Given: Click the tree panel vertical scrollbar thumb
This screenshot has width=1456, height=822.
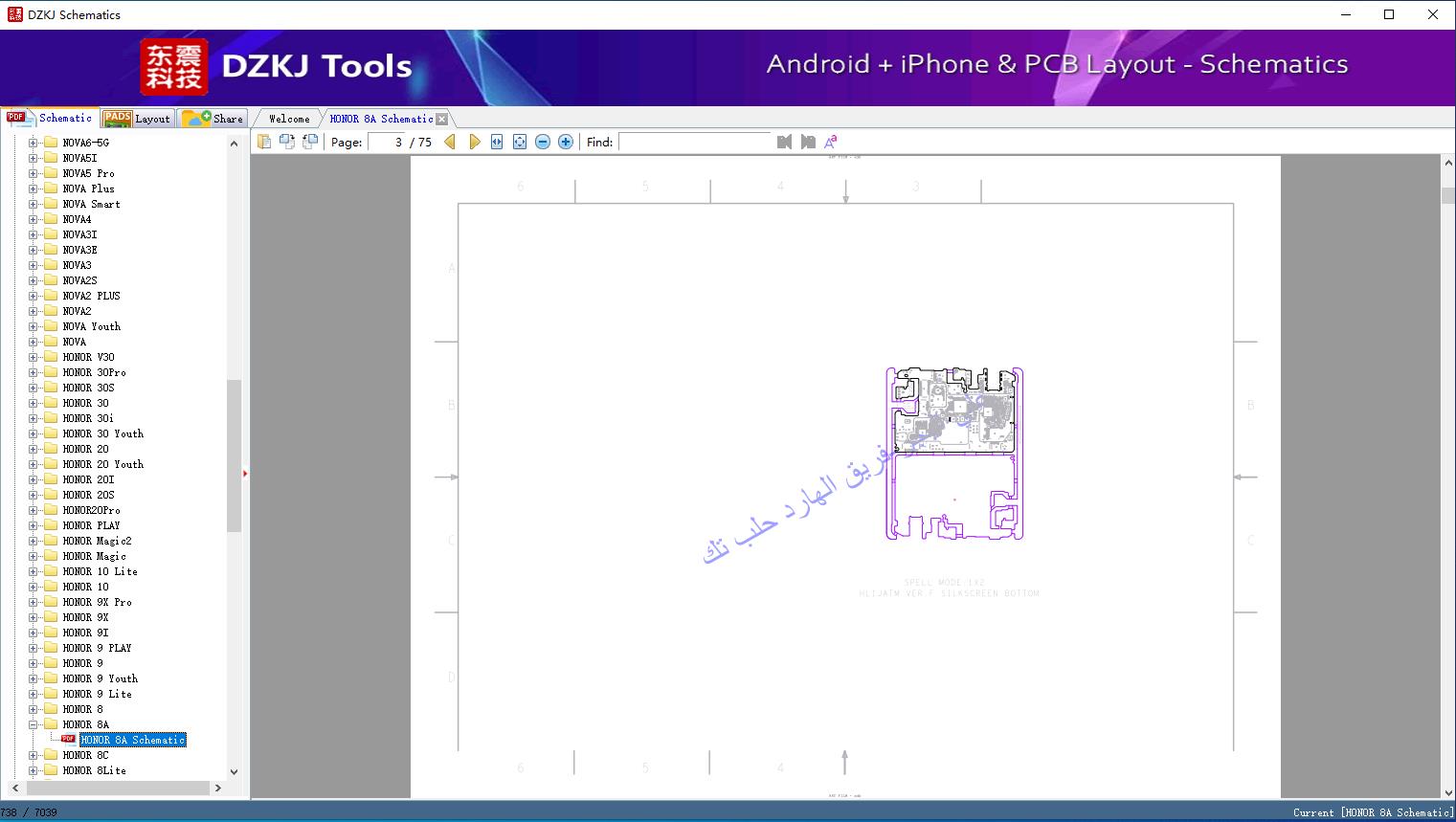Looking at the screenshot, I should coord(234,455).
